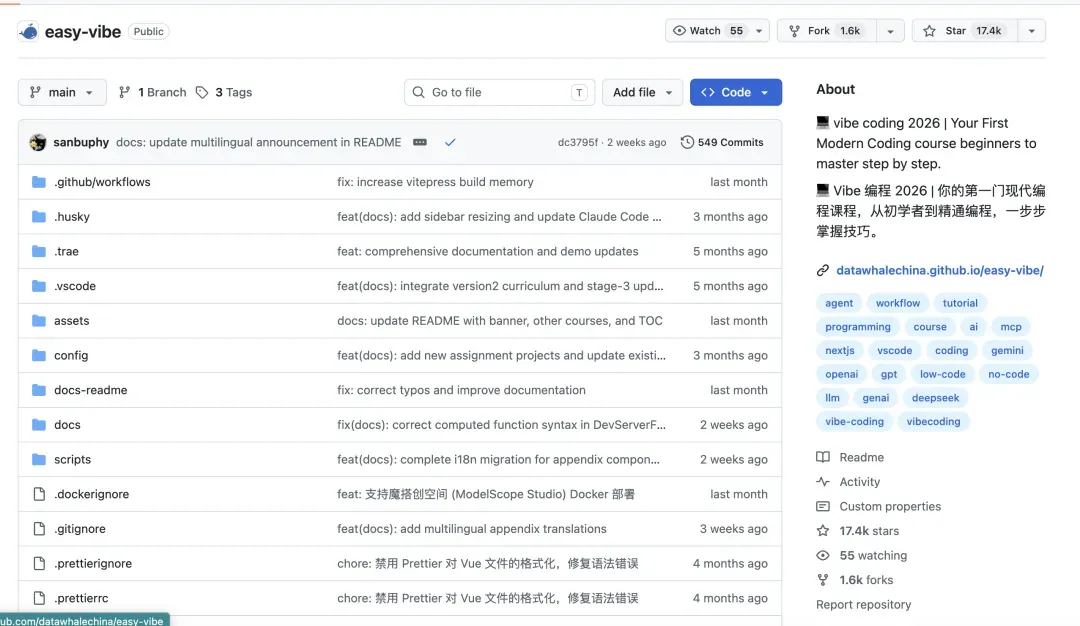Image resolution: width=1080 pixels, height=626 pixels.
Task: Select the tutorial topic tag
Action: [x=960, y=303]
